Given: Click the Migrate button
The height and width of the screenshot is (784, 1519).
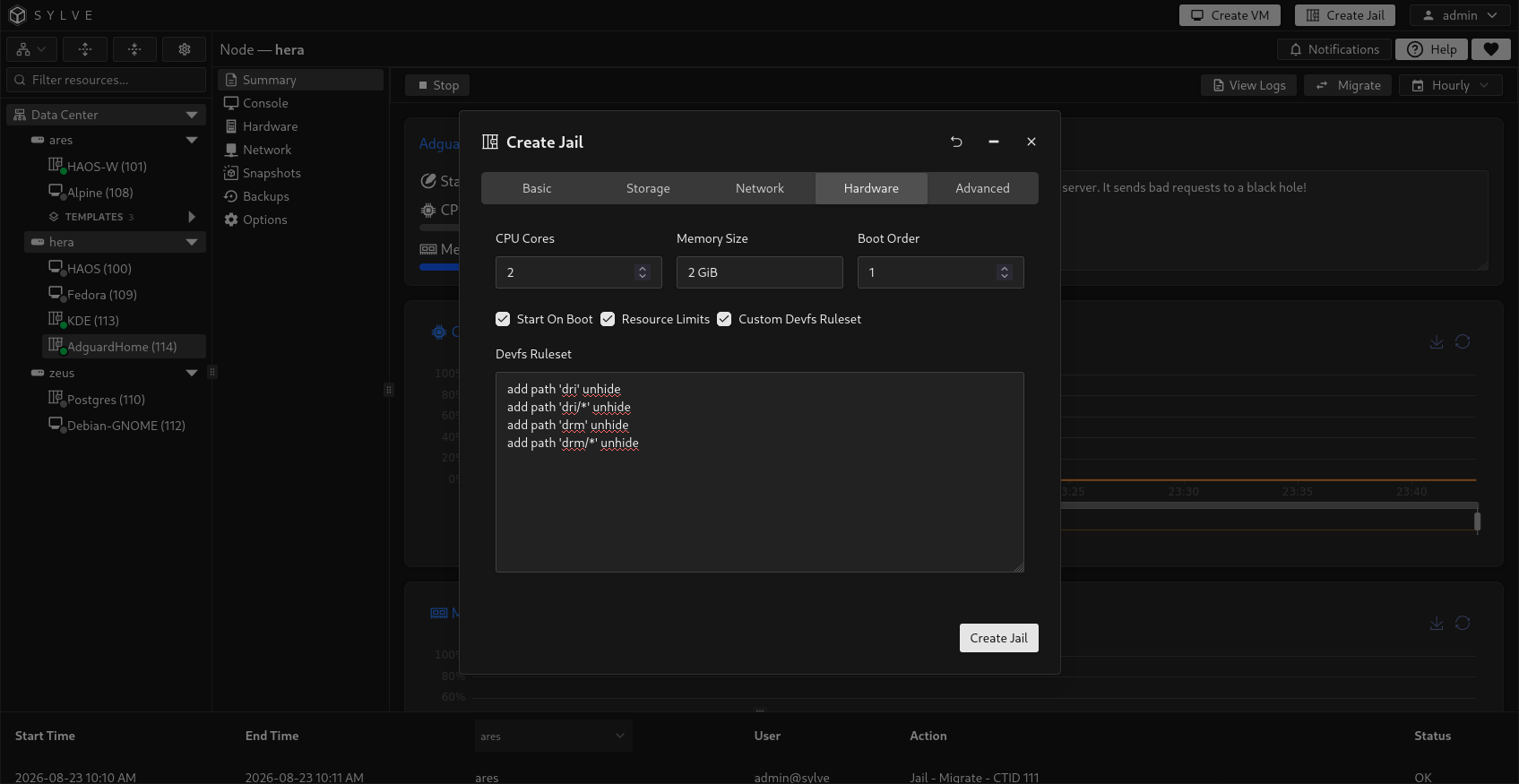Looking at the screenshot, I should [x=1348, y=85].
